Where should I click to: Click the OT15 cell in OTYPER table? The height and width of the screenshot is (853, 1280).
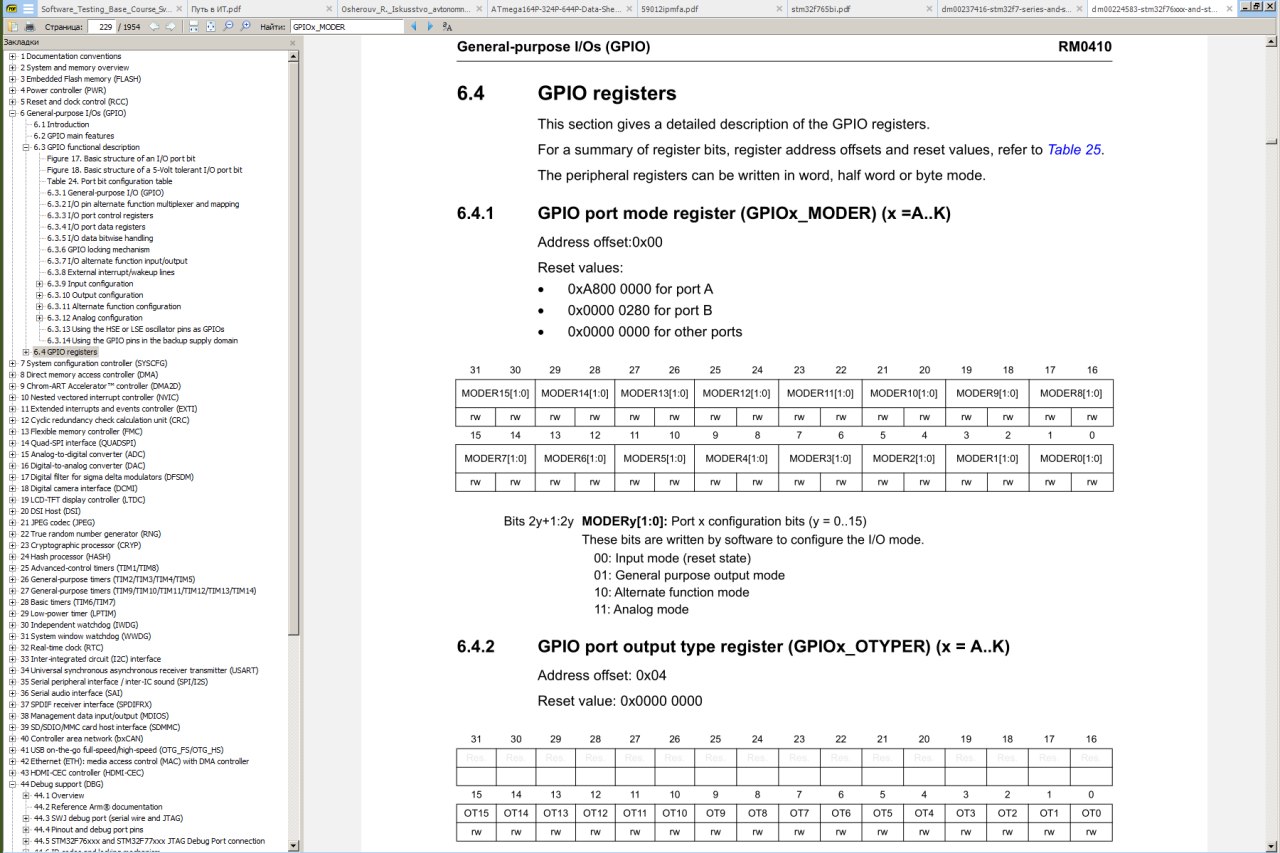pos(475,813)
